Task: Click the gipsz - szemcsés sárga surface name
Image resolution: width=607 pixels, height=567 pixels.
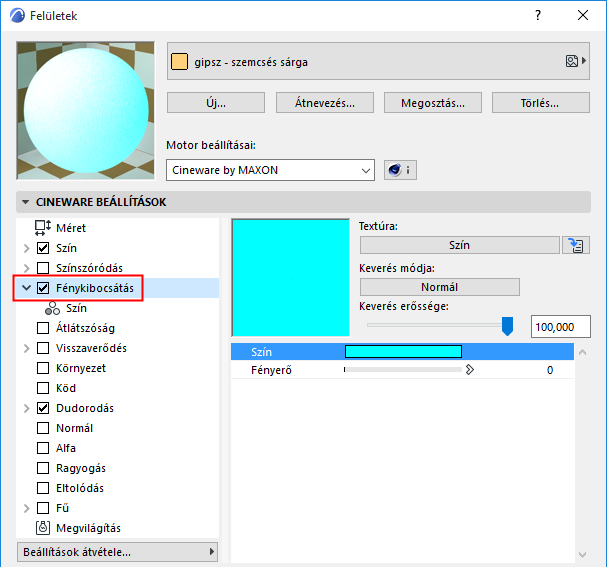Action: (x=251, y=62)
